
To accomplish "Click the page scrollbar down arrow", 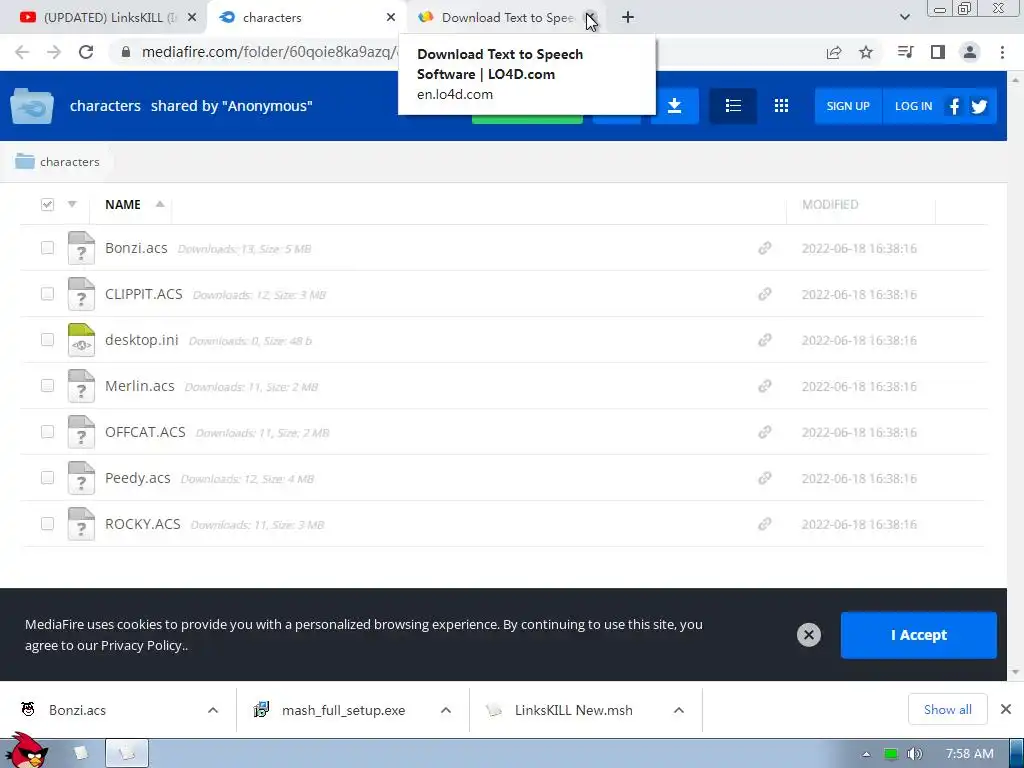I will click(x=1016, y=672).
